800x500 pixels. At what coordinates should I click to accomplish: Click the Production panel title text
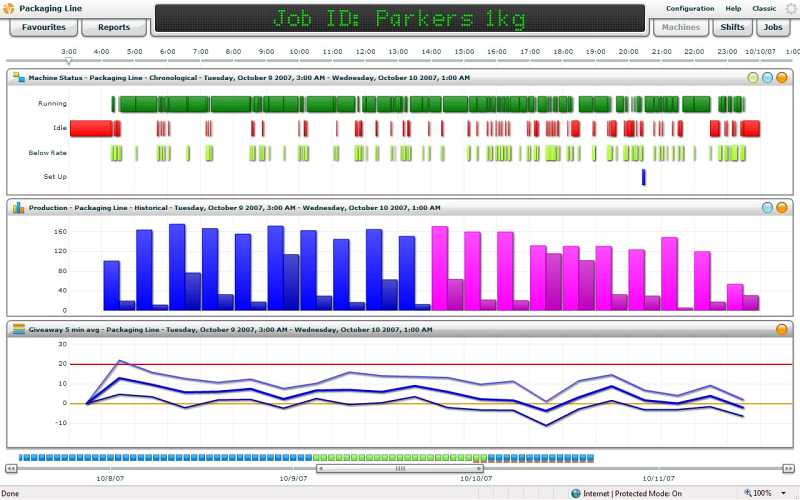(235, 208)
